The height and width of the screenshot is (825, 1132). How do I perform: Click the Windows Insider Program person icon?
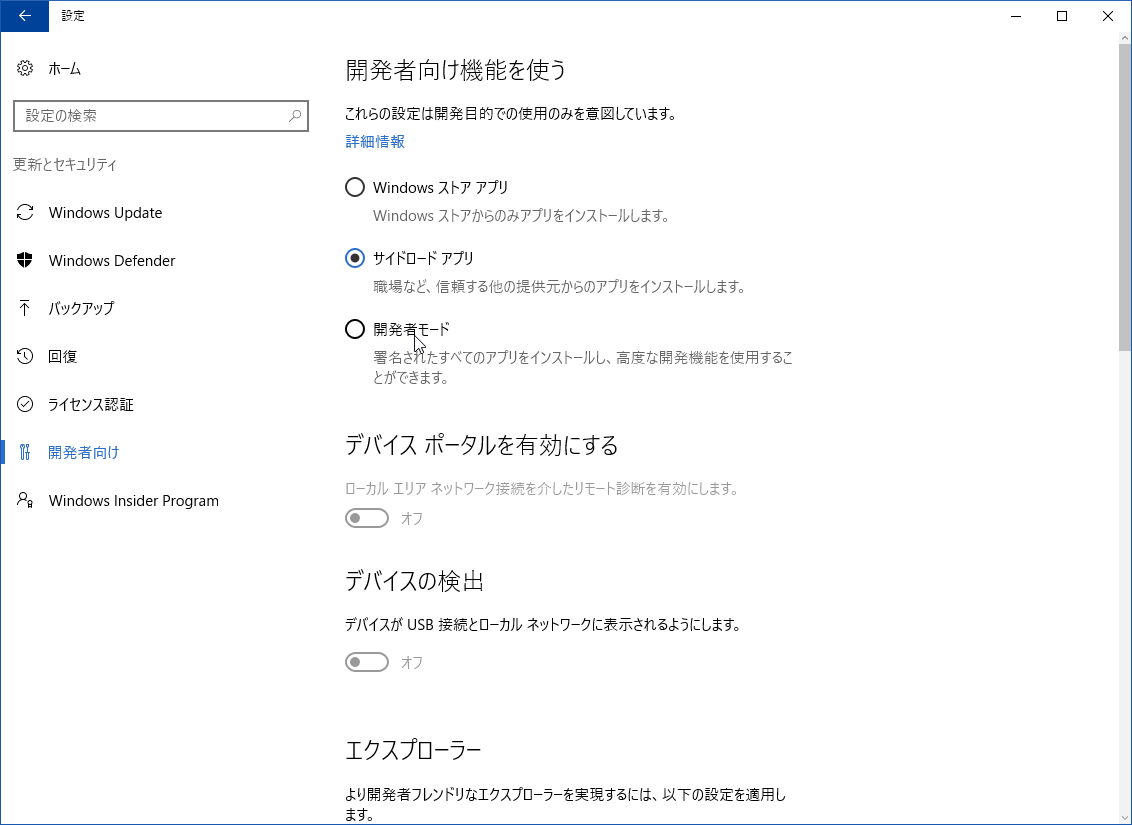[25, 500]
